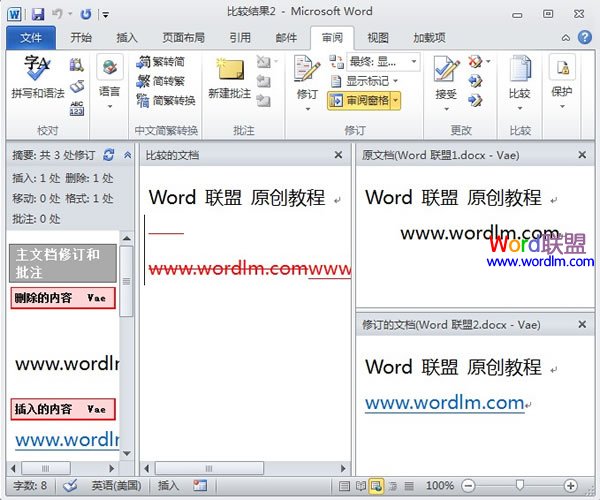The height and width of the screenshot is (500, 600).
Task: Minimize the ribbon with caret icon
Action: tap(566, 37)
